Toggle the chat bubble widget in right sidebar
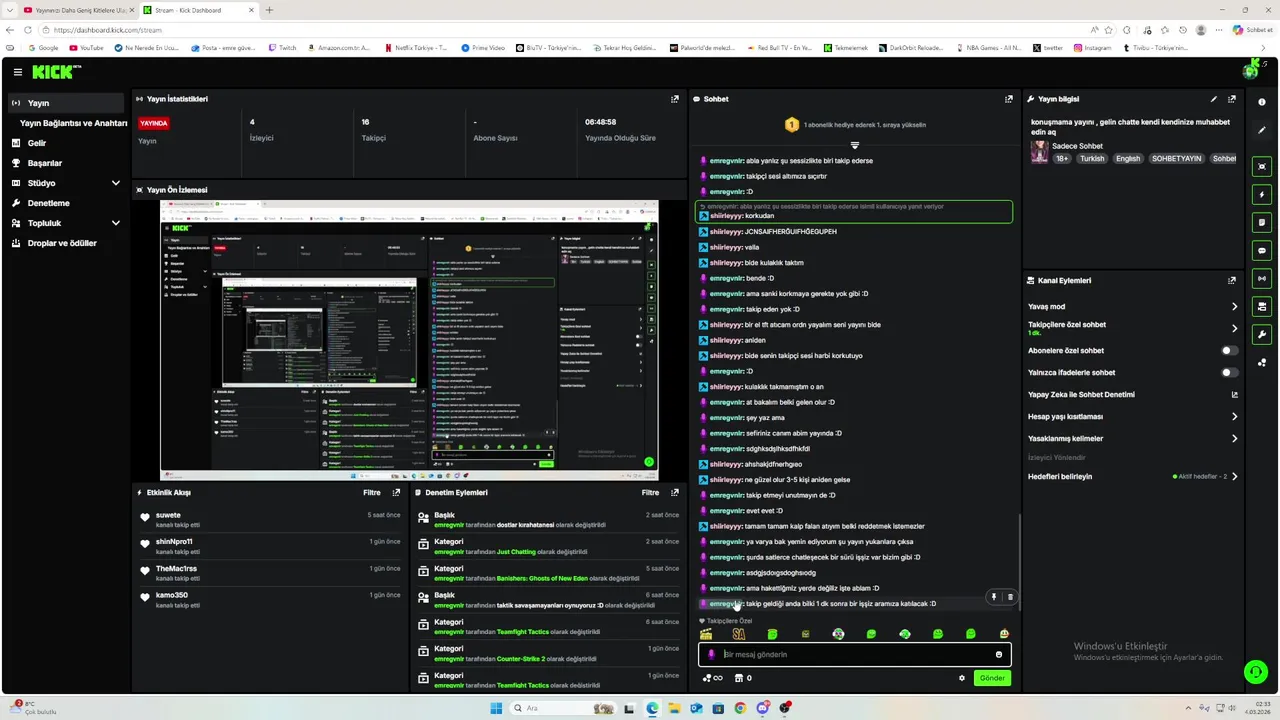Screen dimensions: 1280x720 (x=1262, y=250)
